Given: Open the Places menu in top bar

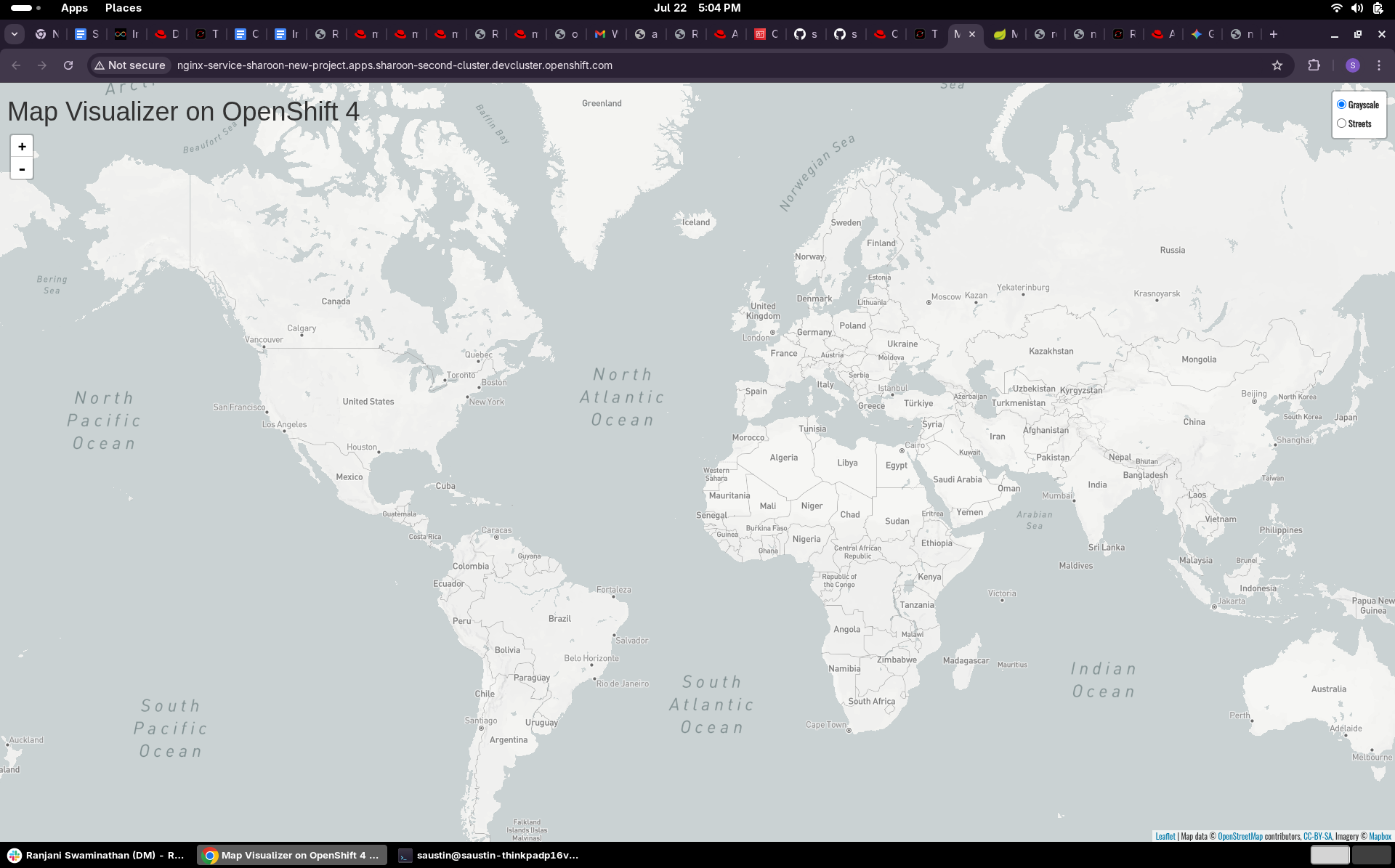Looking at the screenshot, I should click(123, 8).
